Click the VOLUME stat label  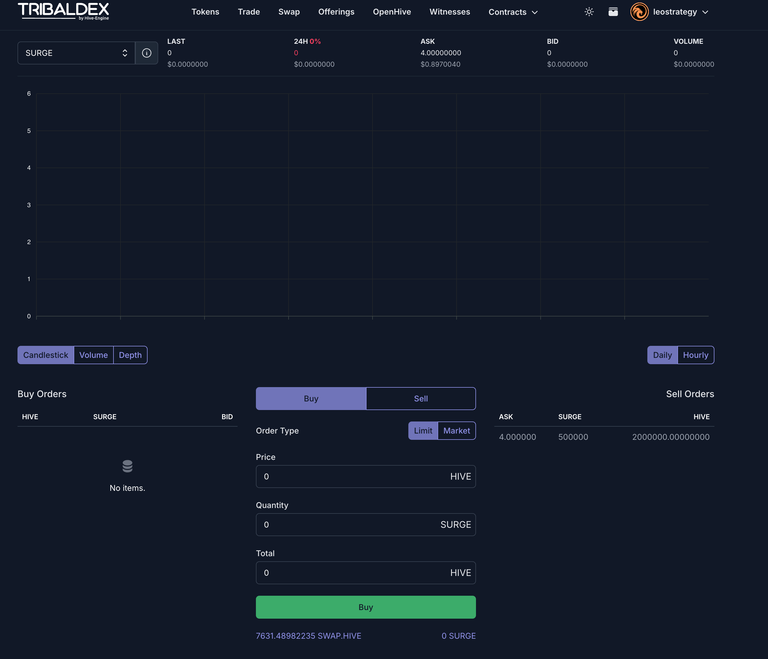tap(688, 42)
